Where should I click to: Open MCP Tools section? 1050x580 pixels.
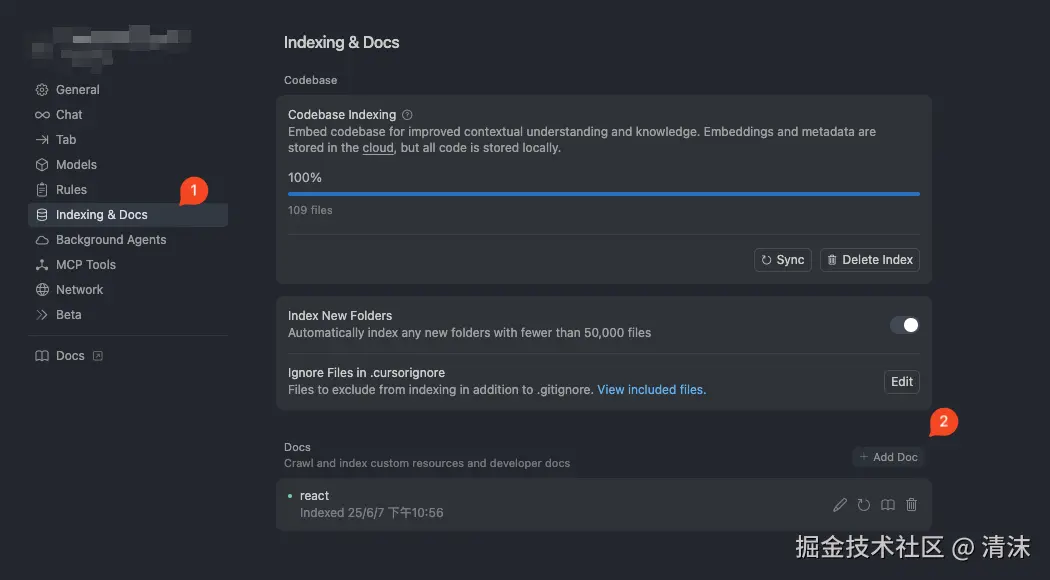click(x=86, y=265)
